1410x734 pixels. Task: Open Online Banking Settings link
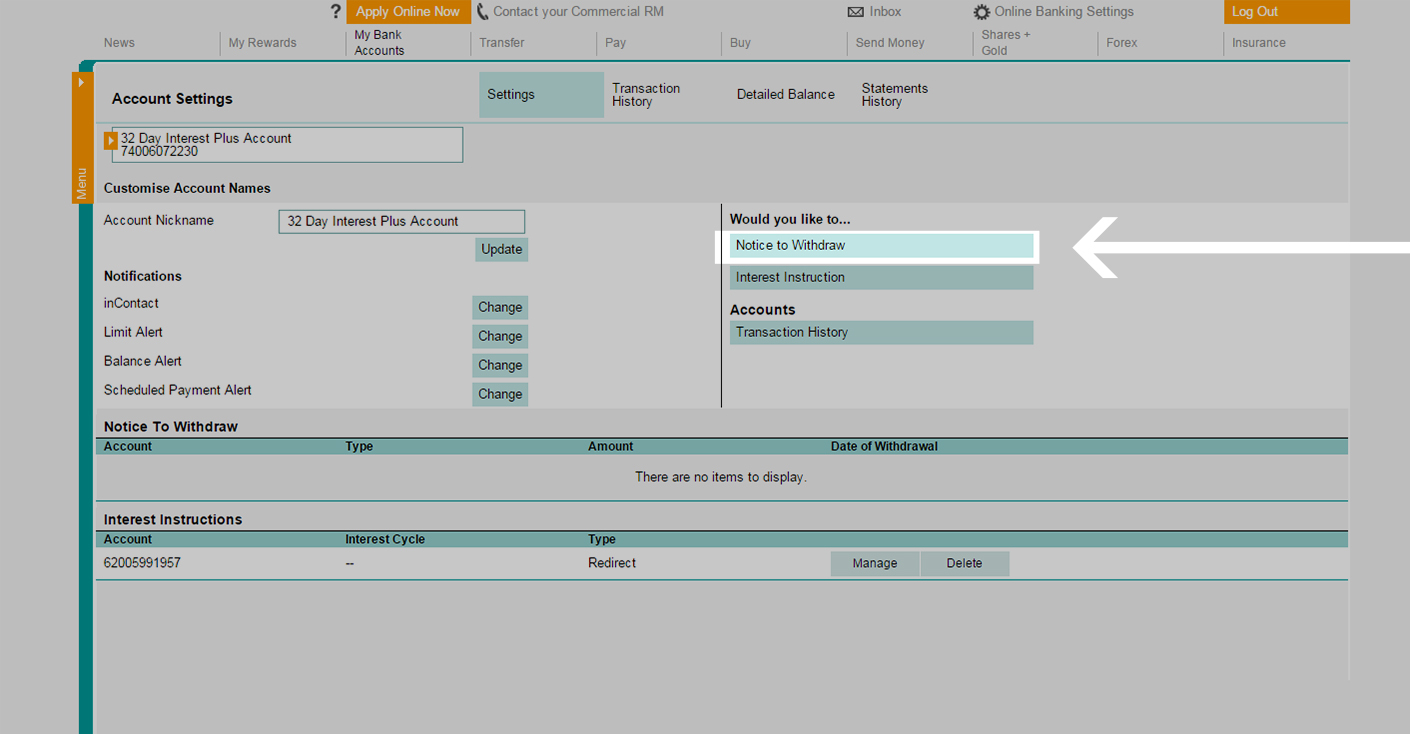1064,12
